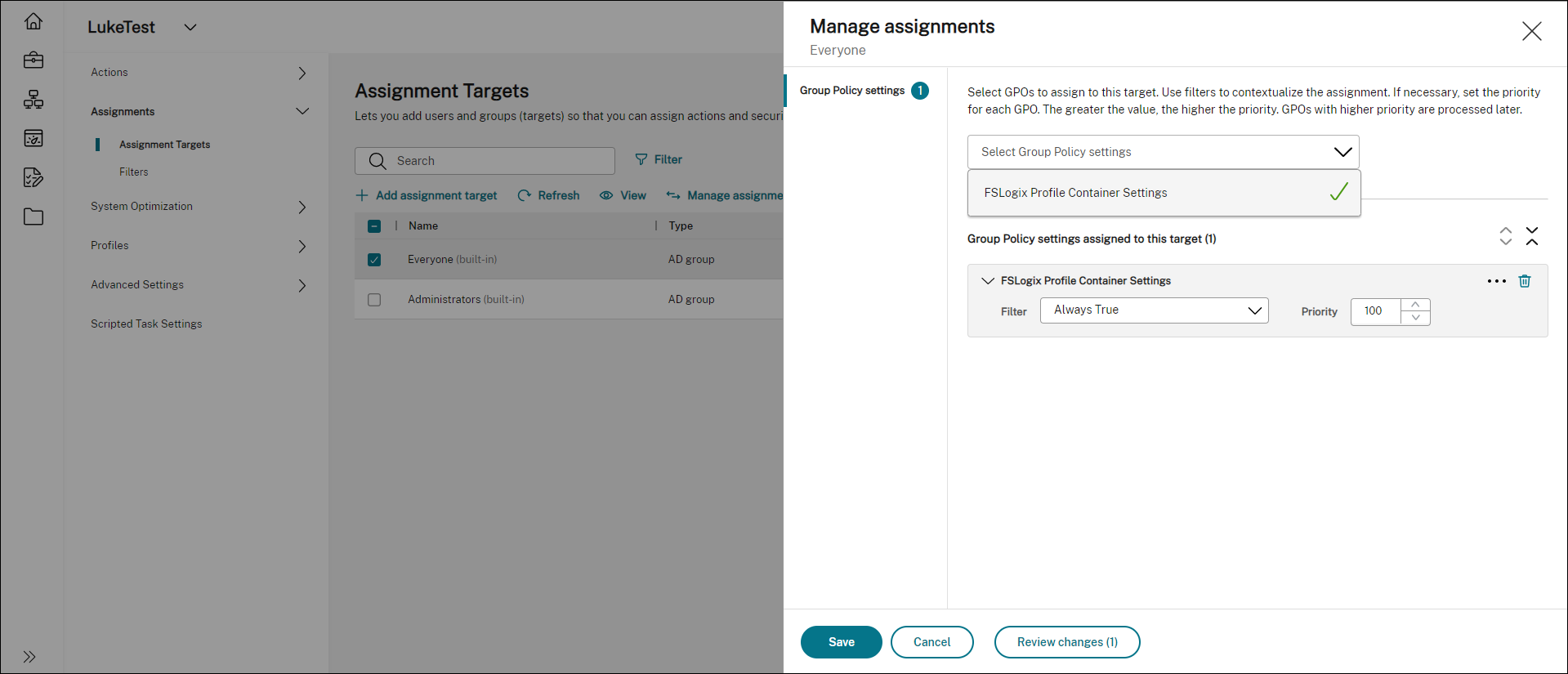1568x674 pixels.
Task: Delete FSLogix Profile Container Settings assignment
Action: pyautogui.click(x=1525, y=281)
